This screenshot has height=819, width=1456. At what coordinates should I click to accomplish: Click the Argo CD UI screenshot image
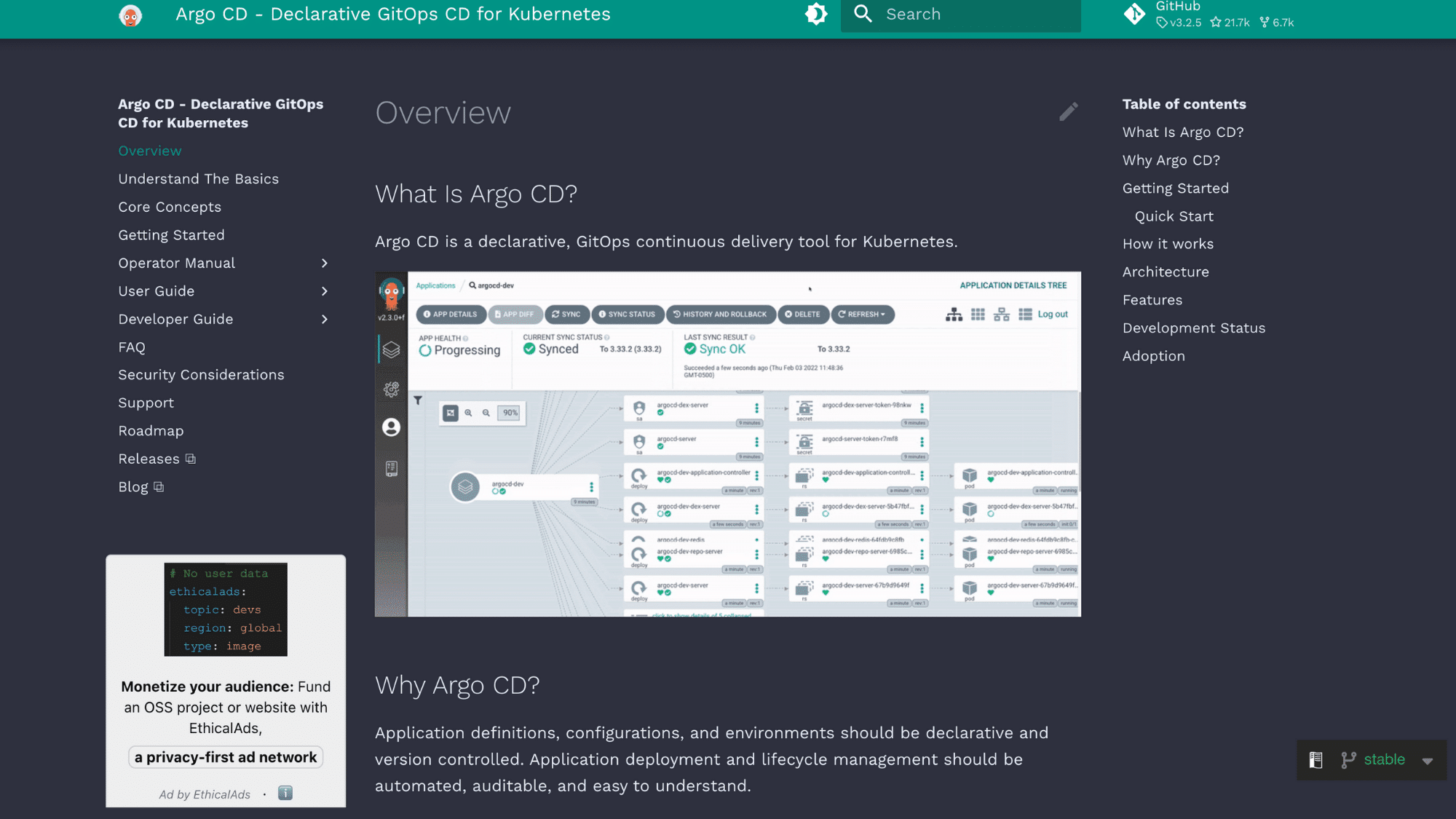pos(727,444)
